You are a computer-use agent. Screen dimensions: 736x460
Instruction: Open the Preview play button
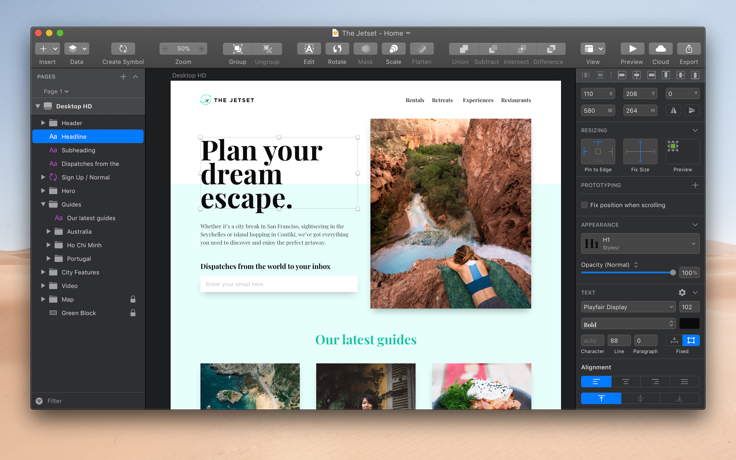pos(632,49)
